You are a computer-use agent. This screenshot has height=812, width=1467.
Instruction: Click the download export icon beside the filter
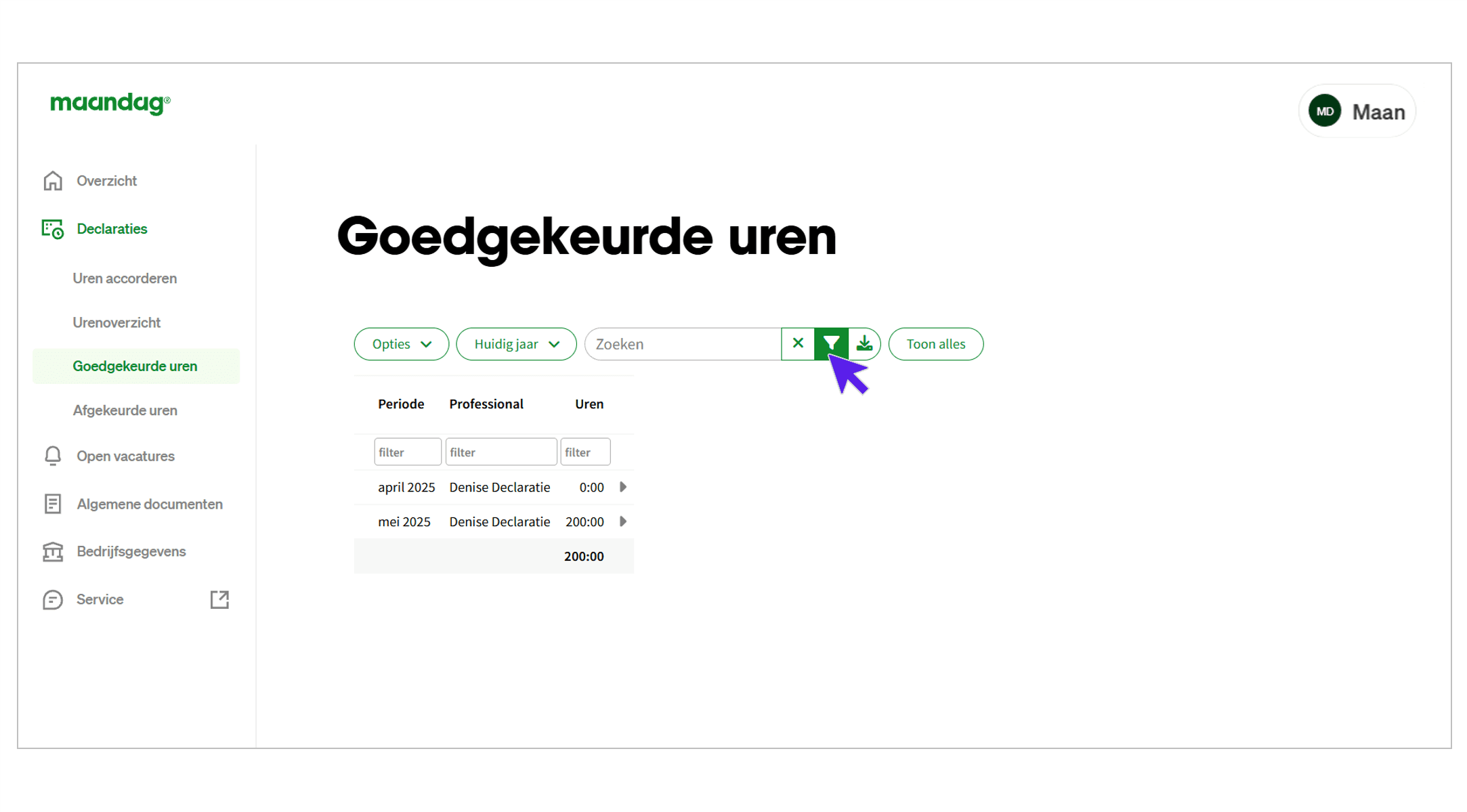coord(864,343)
